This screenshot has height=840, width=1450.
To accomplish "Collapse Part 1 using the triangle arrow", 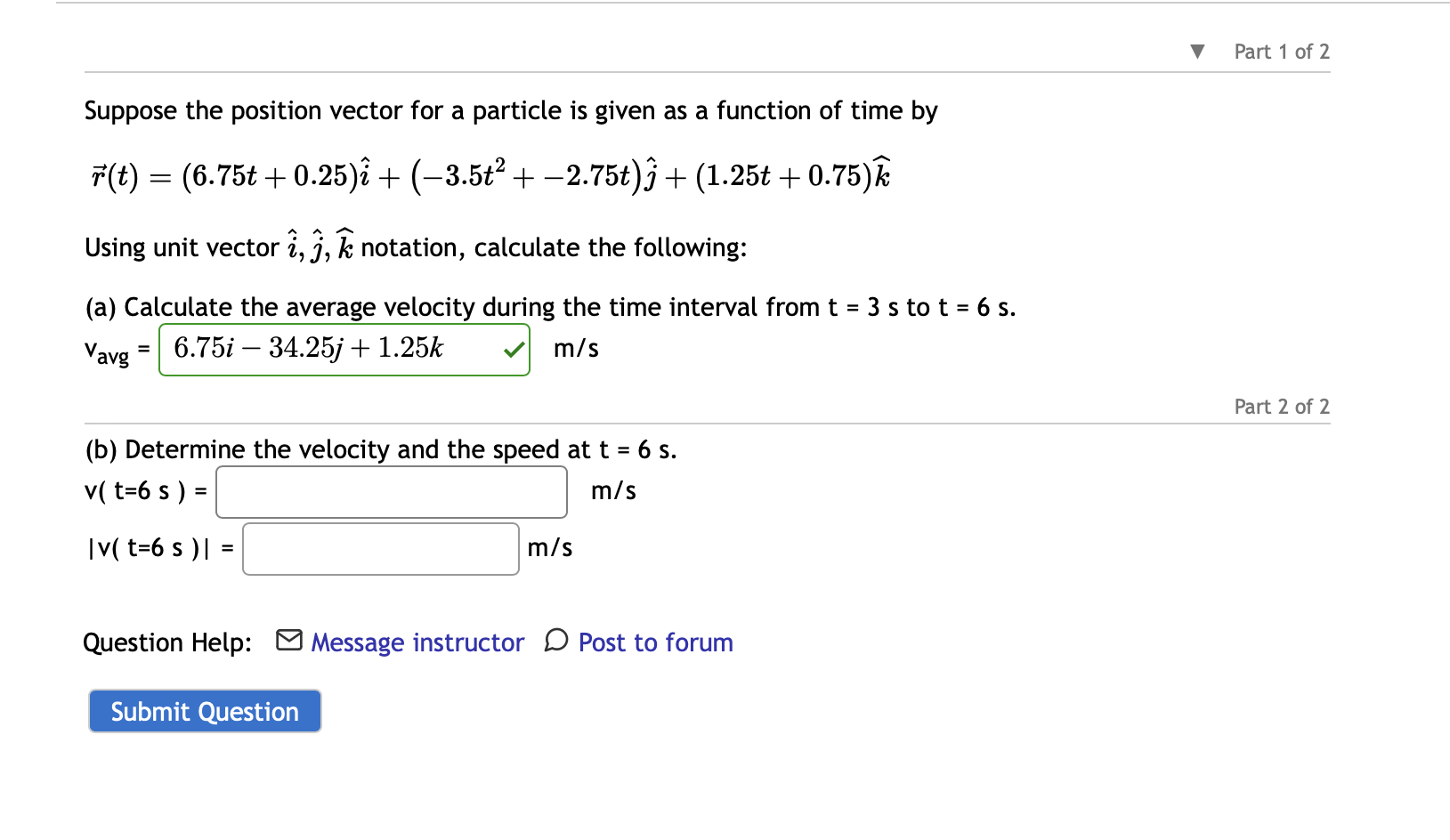I will click(x=1196, y=51).
